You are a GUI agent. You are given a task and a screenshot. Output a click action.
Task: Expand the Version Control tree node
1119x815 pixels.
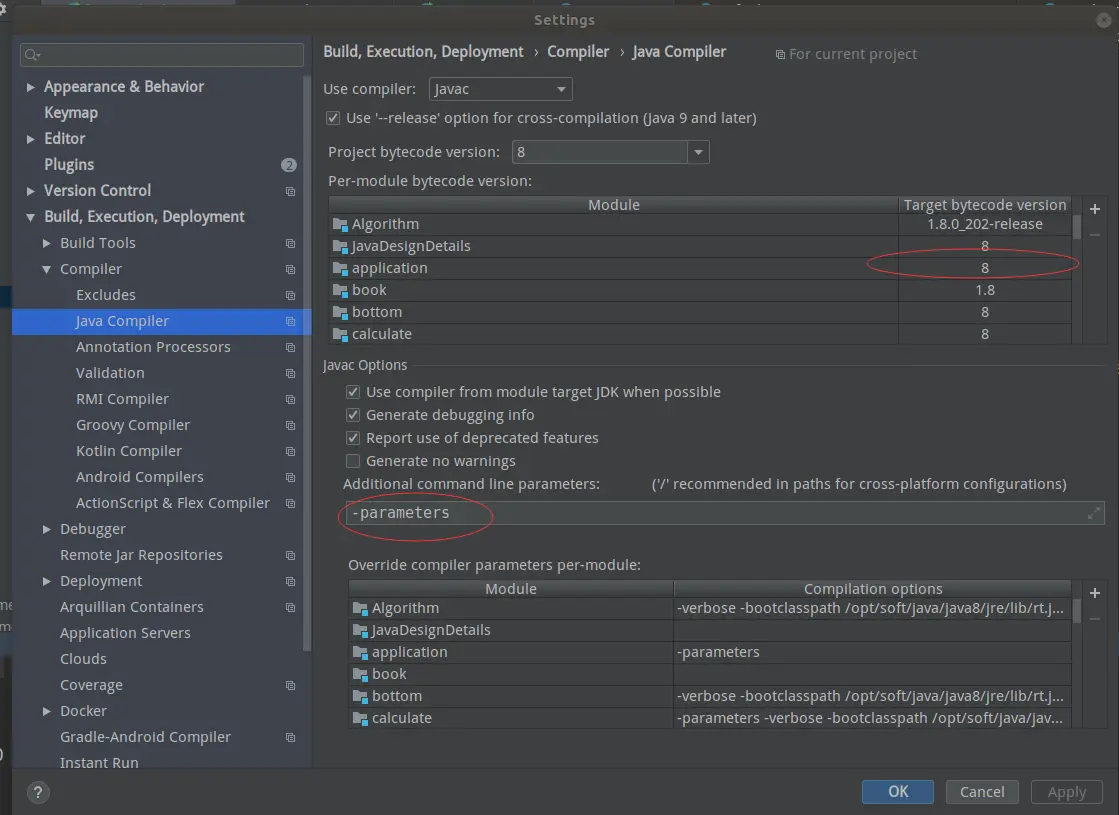pos(31,191)
